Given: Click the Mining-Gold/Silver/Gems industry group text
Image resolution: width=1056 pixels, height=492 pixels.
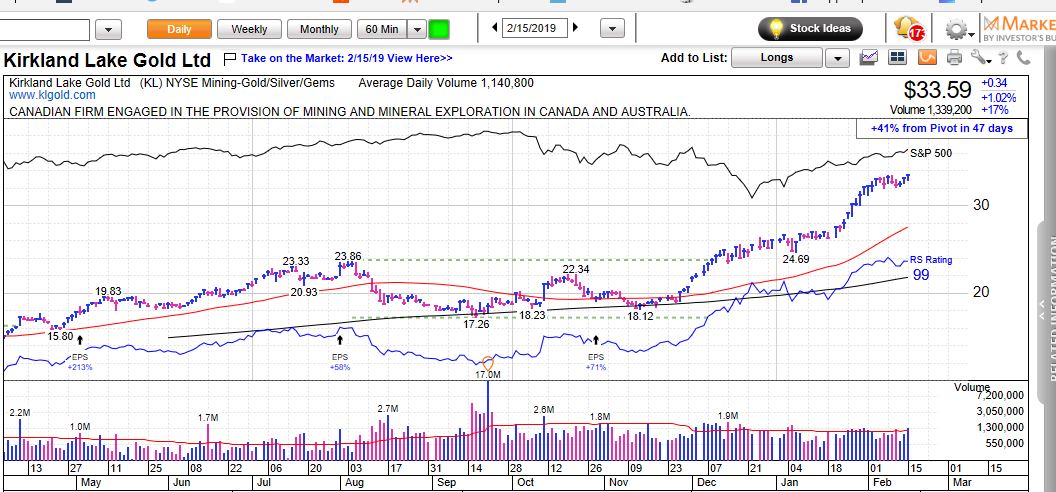Looking at the screenshot, I should (x=269, y=83).
